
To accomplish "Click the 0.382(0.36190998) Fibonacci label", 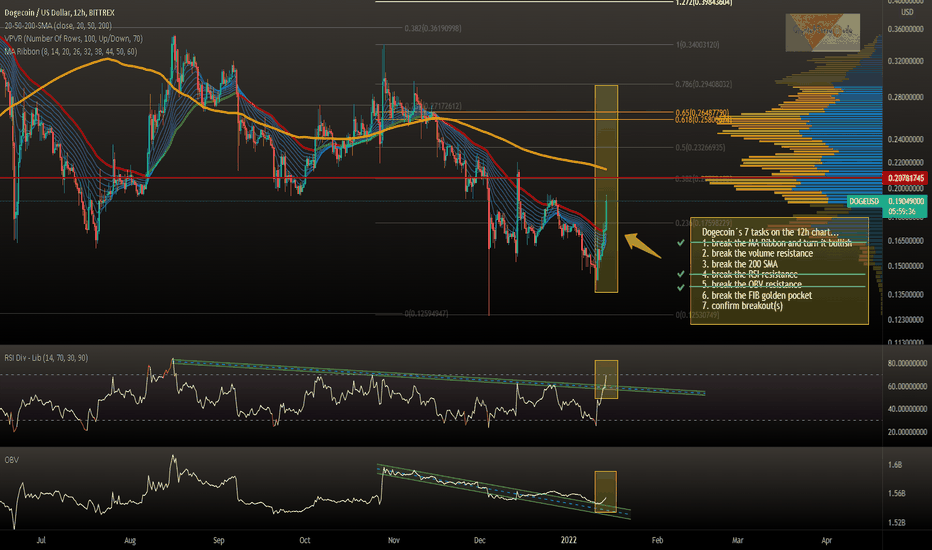I will click(x=433, y=29).
